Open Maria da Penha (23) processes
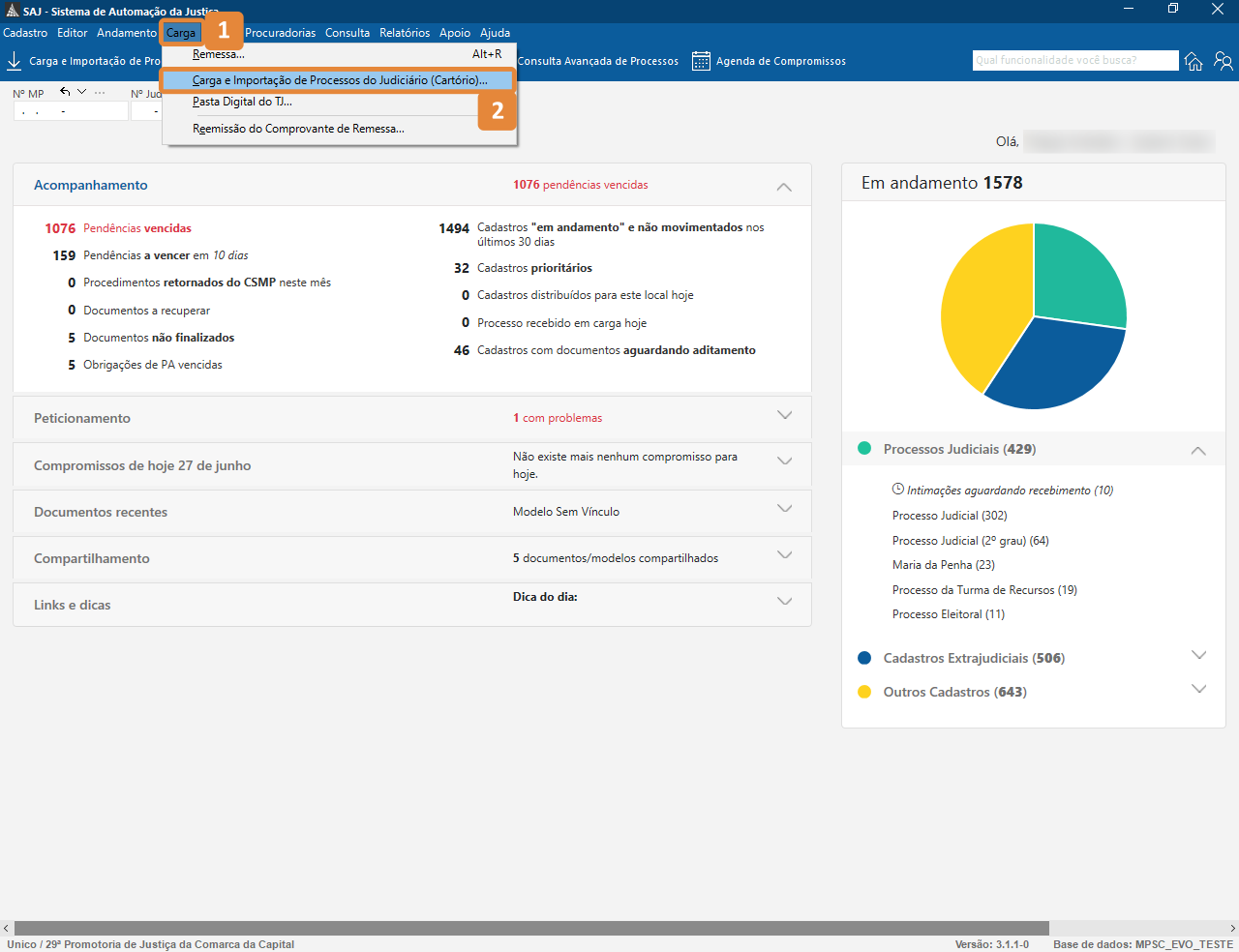Viewport: 1239px width, 952px height. click(943, 565)
